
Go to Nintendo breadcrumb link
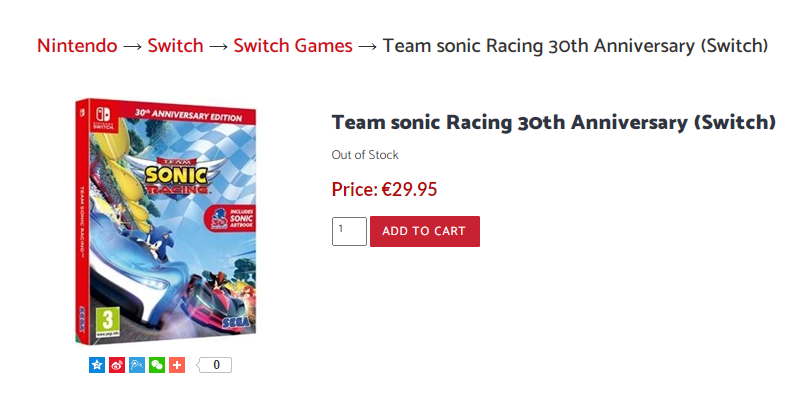point(77,46)
